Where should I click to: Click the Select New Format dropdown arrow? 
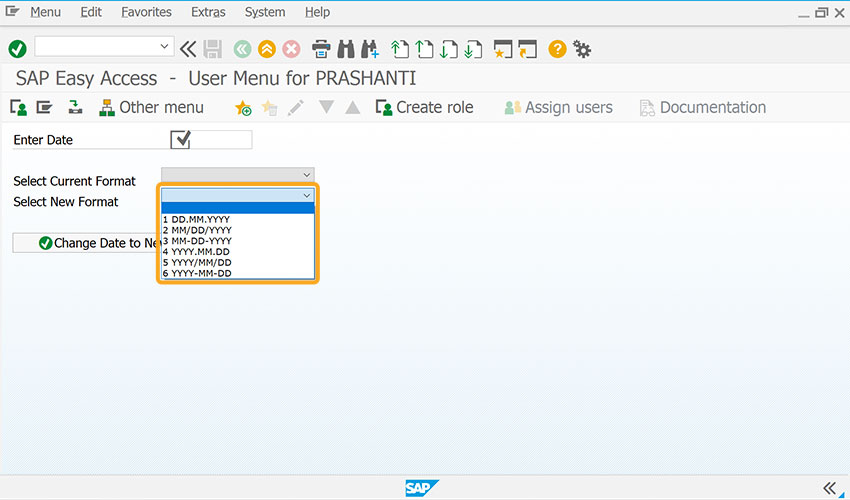[306, 195]
